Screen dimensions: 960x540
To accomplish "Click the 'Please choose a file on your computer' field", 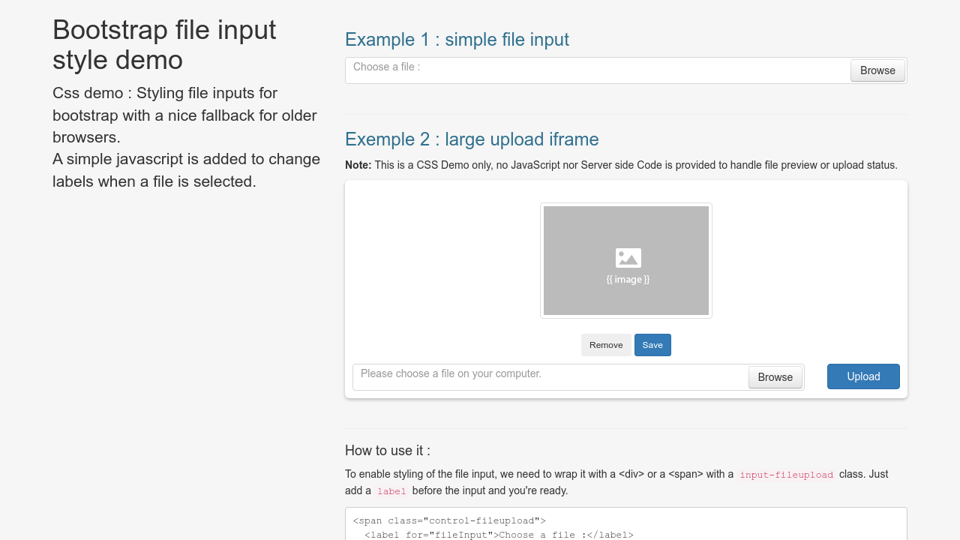I will [550, 376].
